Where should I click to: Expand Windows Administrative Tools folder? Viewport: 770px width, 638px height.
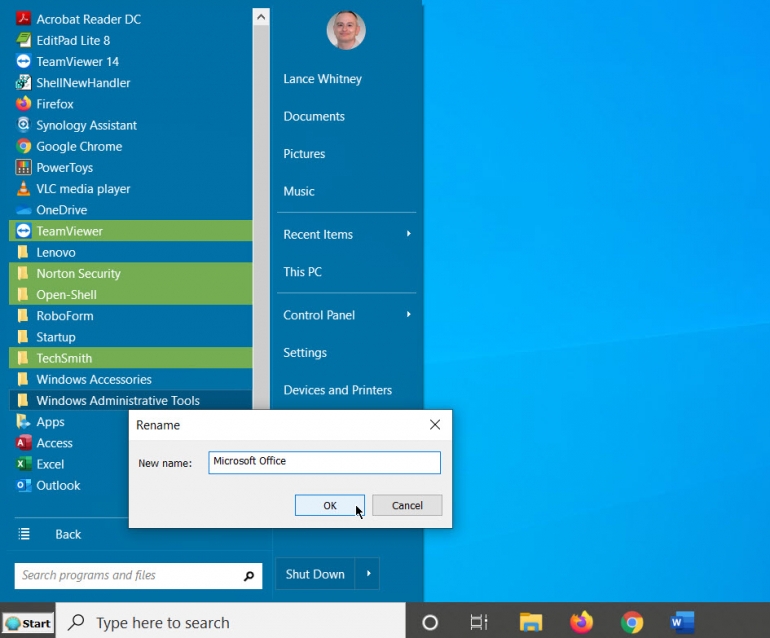coord(131,400)
